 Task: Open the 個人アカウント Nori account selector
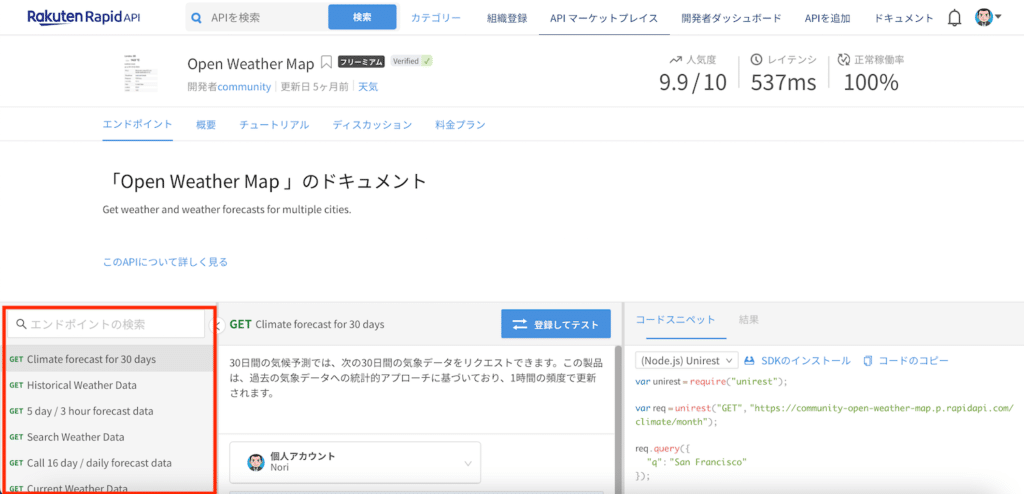coord(355,462)
